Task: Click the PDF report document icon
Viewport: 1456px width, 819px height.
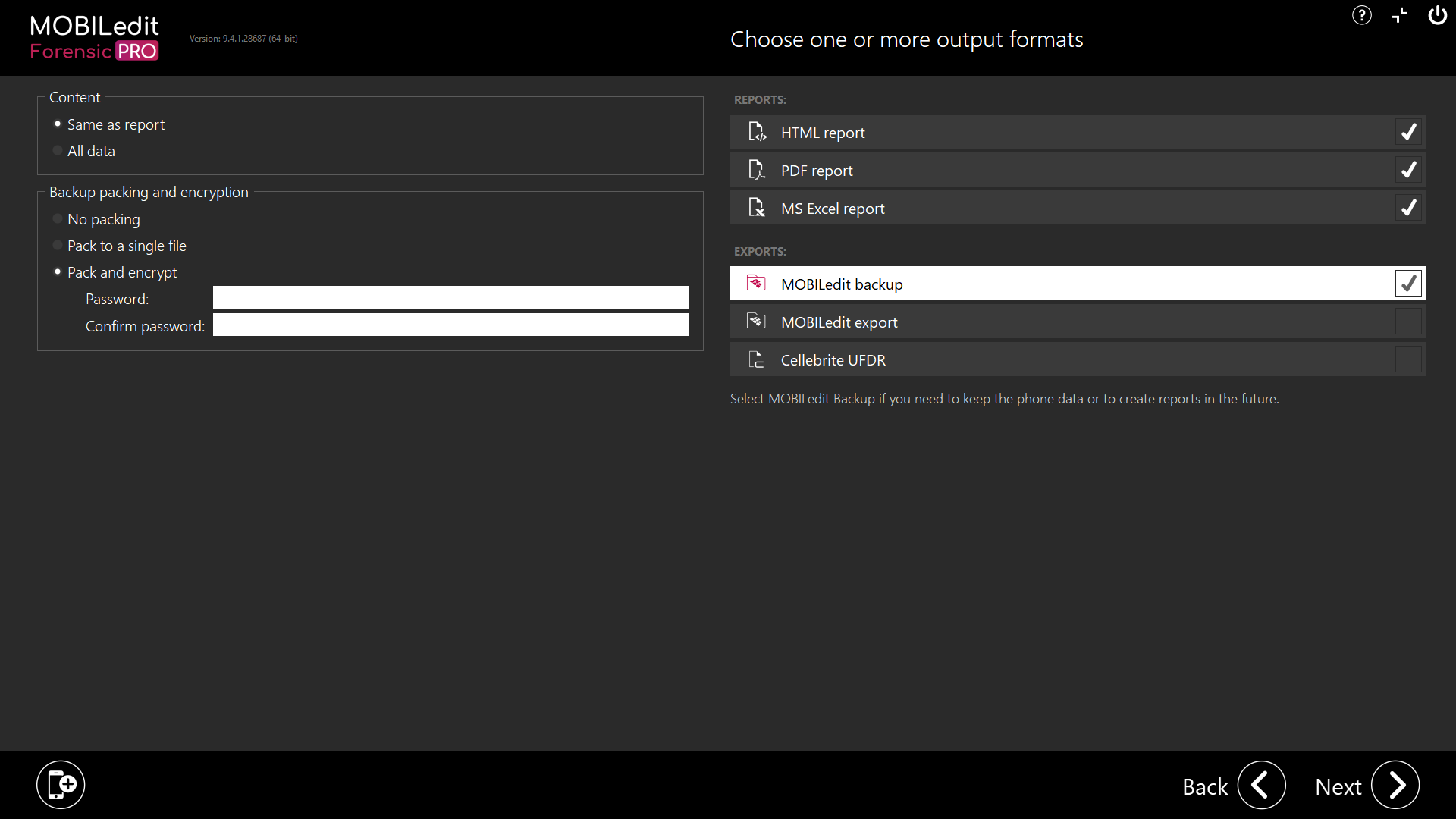Action: click(x=758, y=169)
